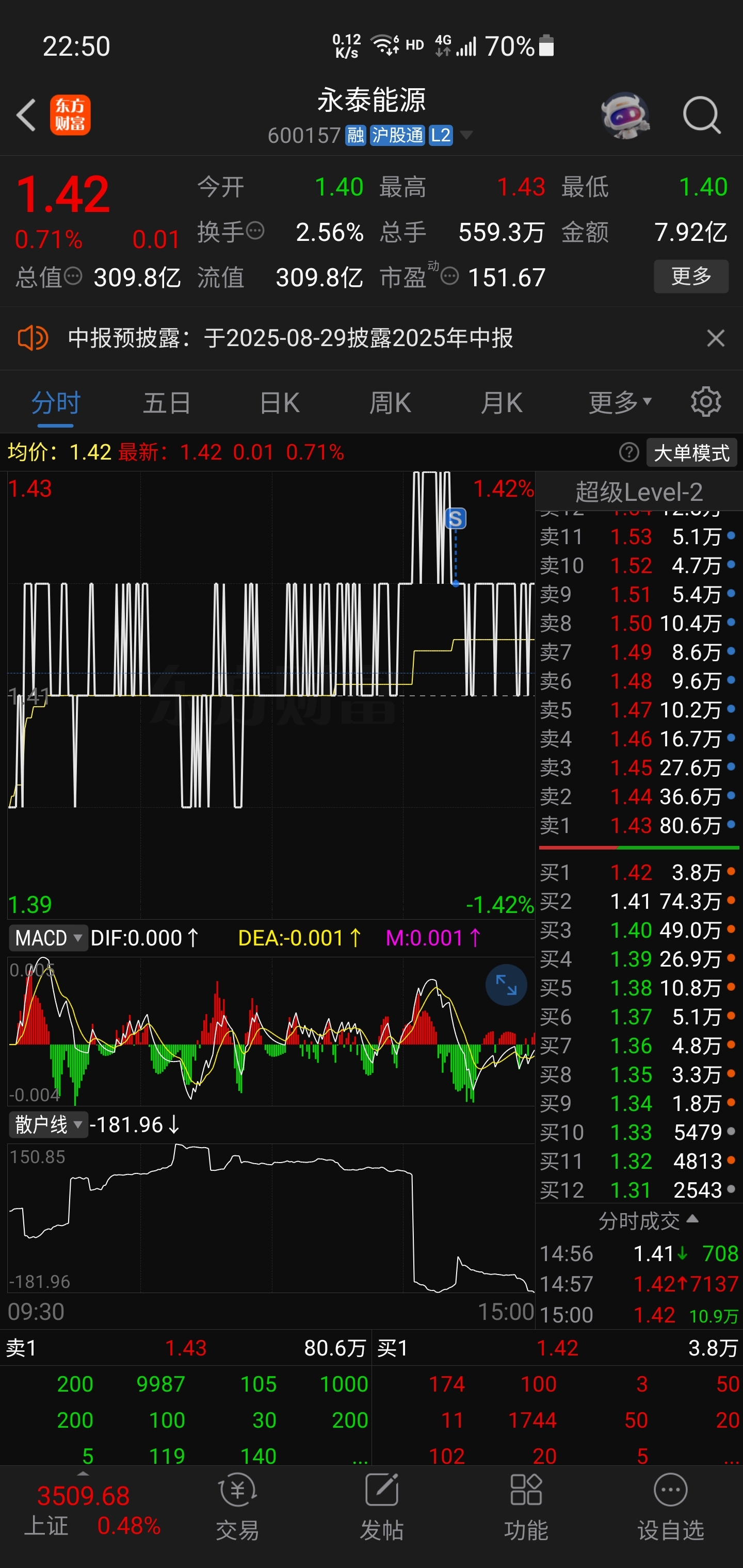Switch to the 周K tab
743x1568 pixels.
coord(390,402)
